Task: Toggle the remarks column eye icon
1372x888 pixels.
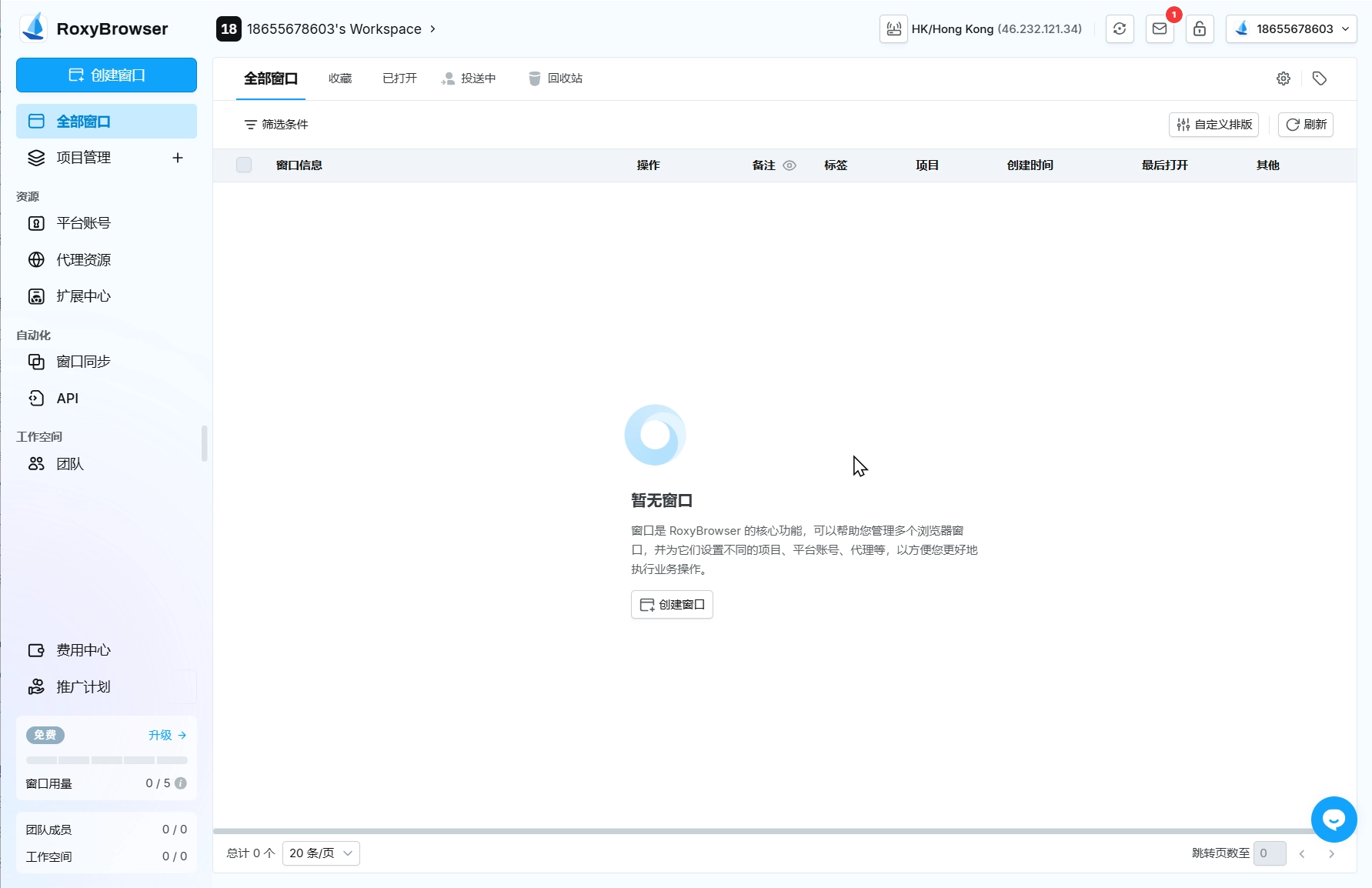Action: point(789,165)
